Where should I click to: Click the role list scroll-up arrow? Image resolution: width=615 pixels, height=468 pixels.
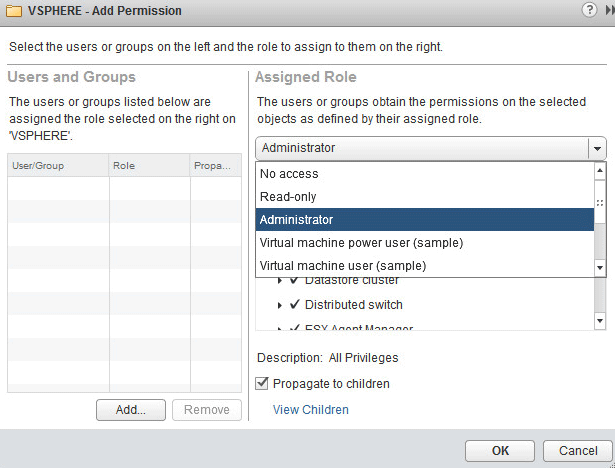[600, 171]
